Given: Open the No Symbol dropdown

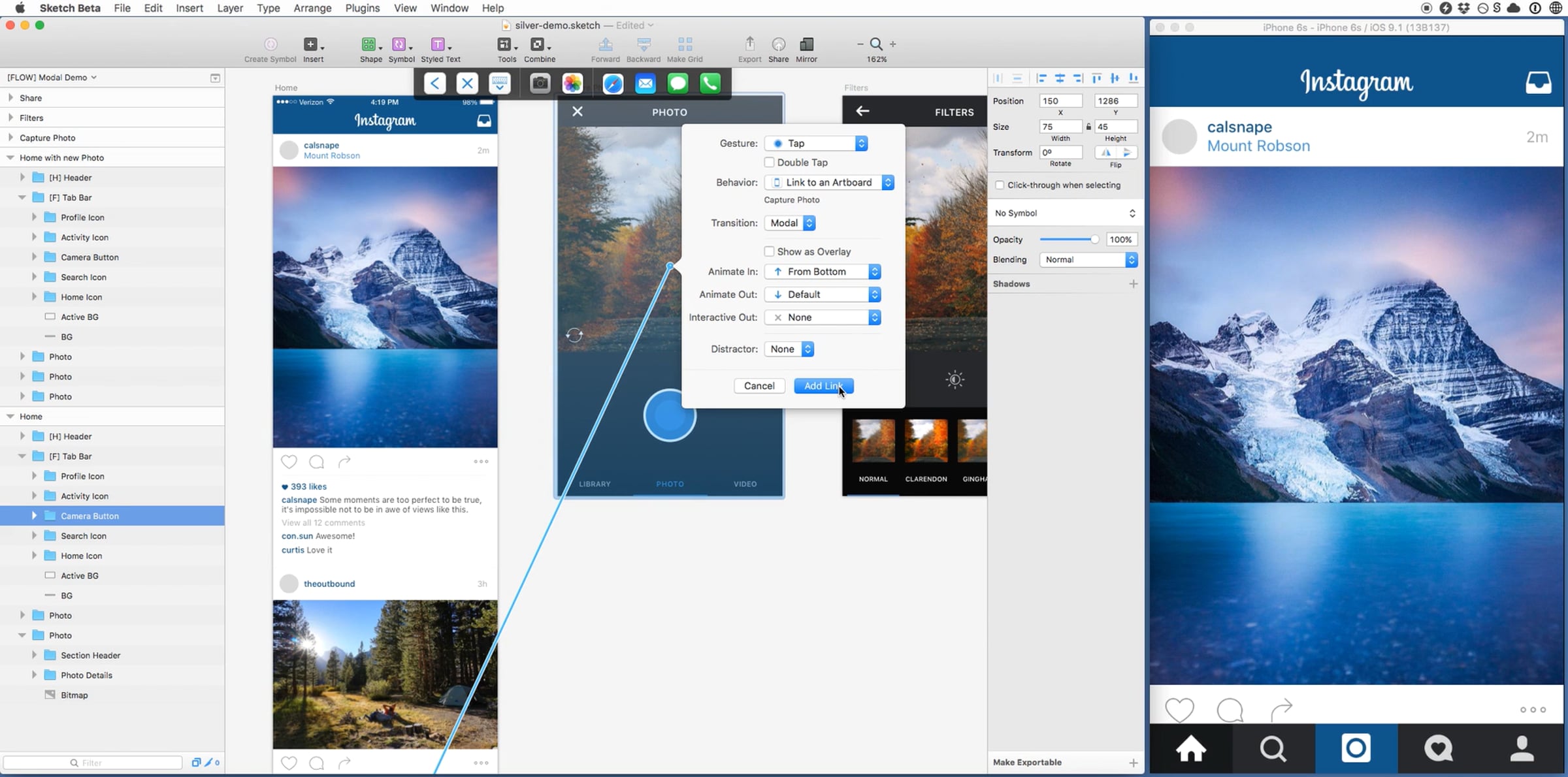Looking at the screenshot, I should coord(1064,214).
